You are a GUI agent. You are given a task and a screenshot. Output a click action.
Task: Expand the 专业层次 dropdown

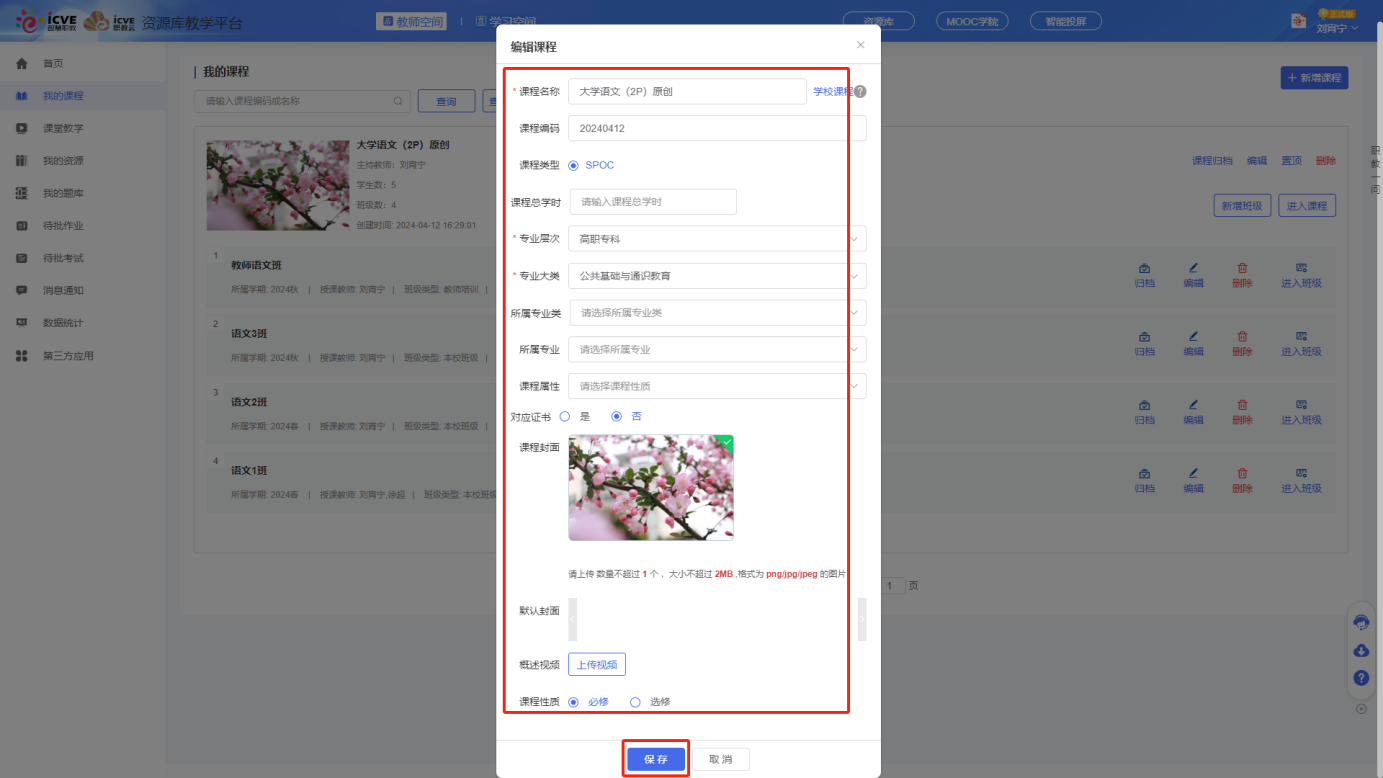[716, 239]
